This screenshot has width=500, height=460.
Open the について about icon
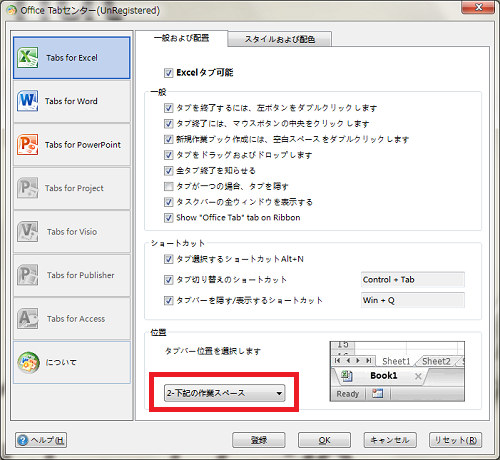29,362
